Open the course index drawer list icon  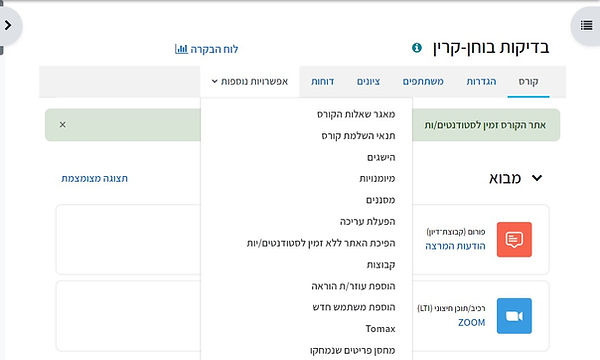pyautogui.click(x=586, y=26)
